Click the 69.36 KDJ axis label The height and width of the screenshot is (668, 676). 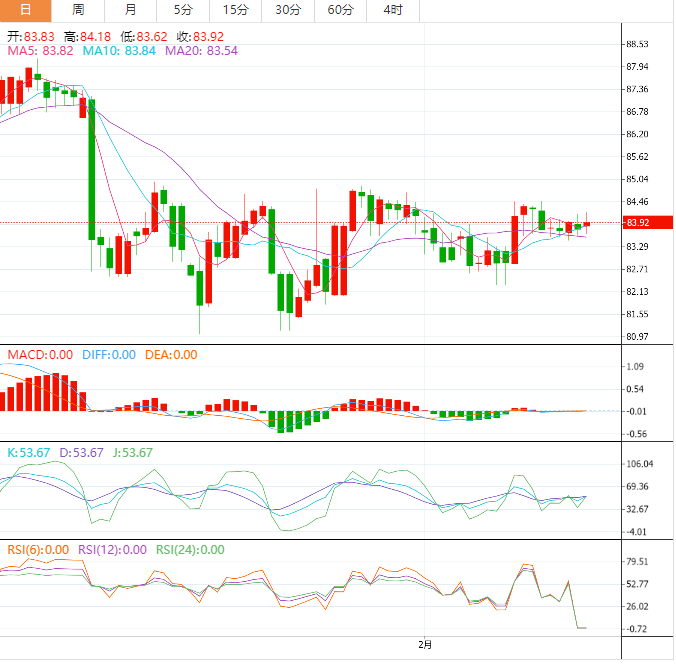637,486
